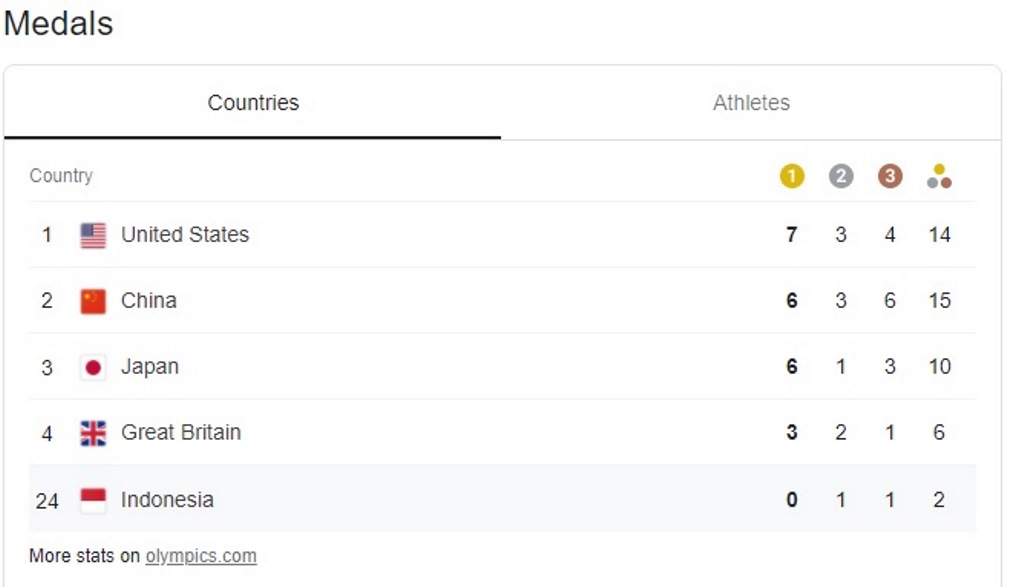
Task: Select the Countries tab
Action: point(254,102)
